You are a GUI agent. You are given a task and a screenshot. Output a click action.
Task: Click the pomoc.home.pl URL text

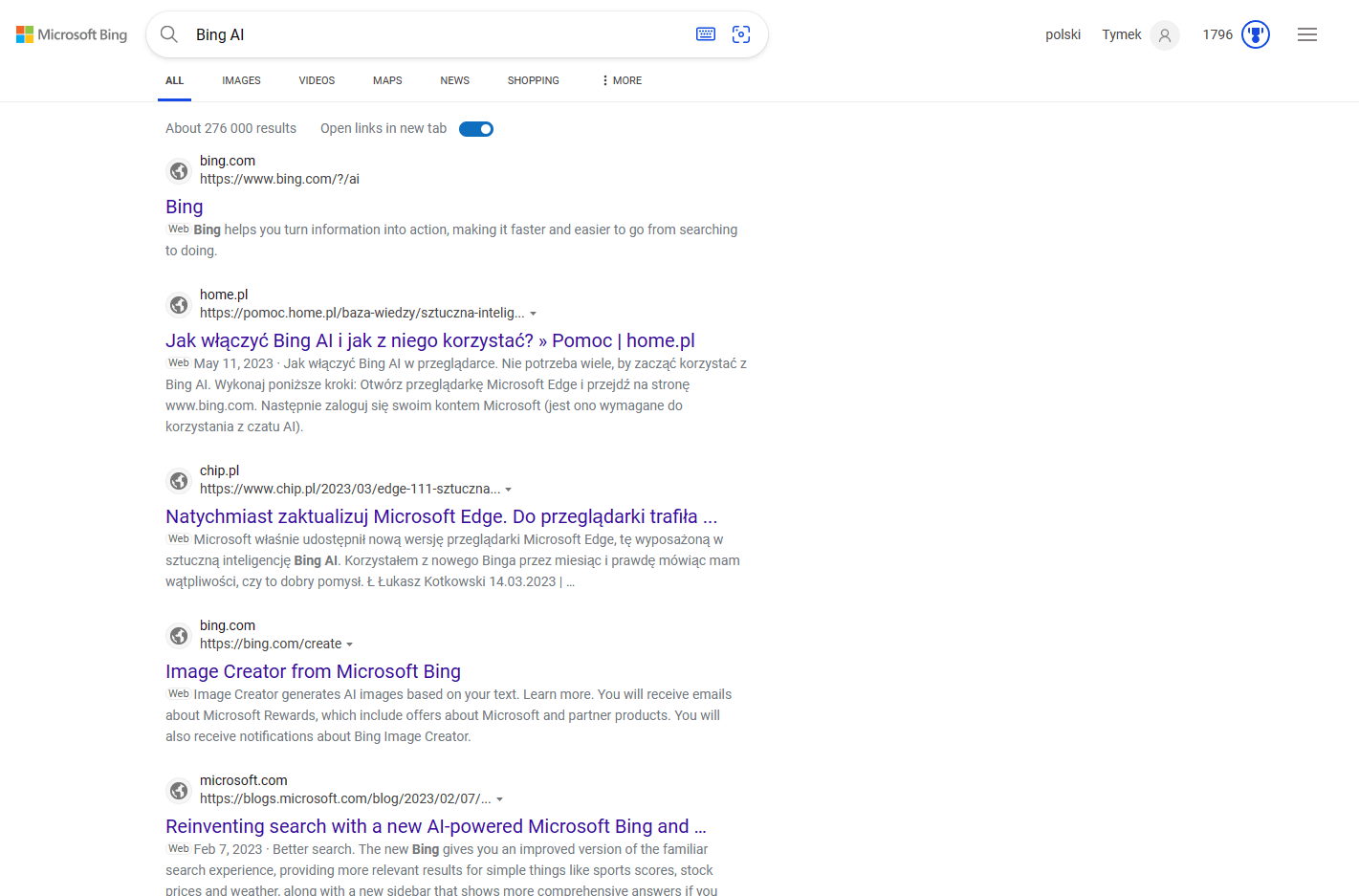362,313
